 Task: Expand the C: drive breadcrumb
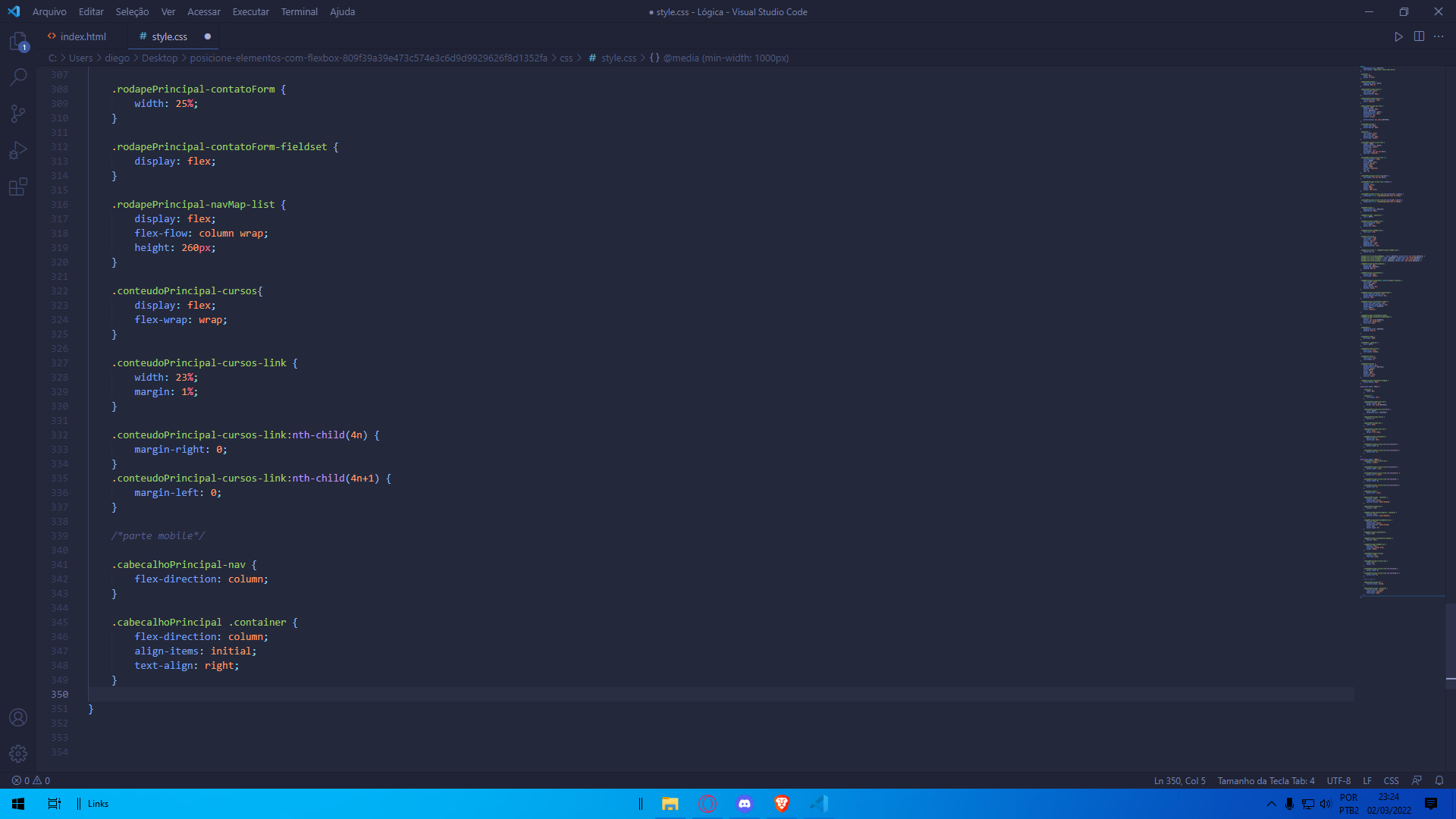52,58
